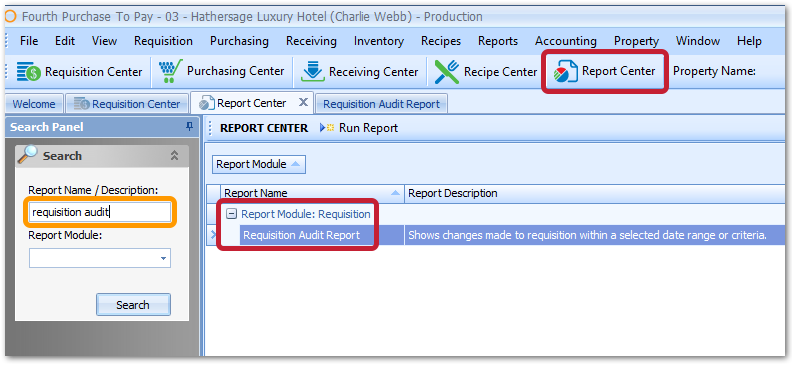Image resolution: width=792 pixels, height=365 pixels.
Task: Open Report Center pie chart icon
Action: [x=565, y=72]
